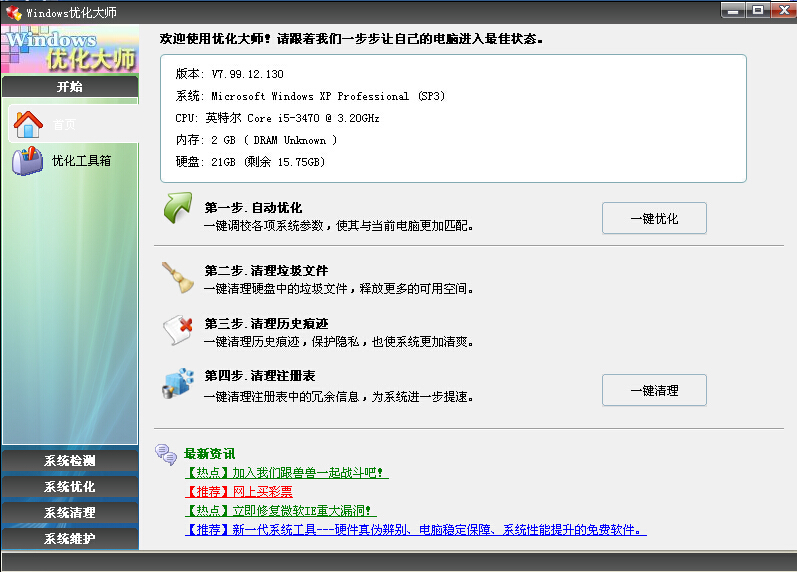Click the chat bubbles news icon
797x572 pixels.
pos(166,454)
